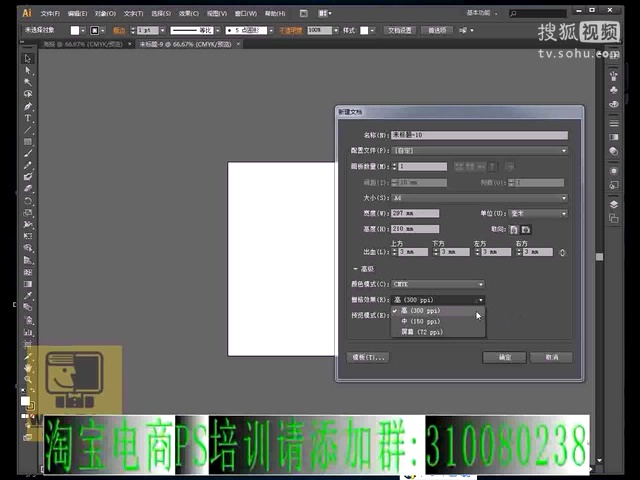Select the Gradient tool

[28, 284]
